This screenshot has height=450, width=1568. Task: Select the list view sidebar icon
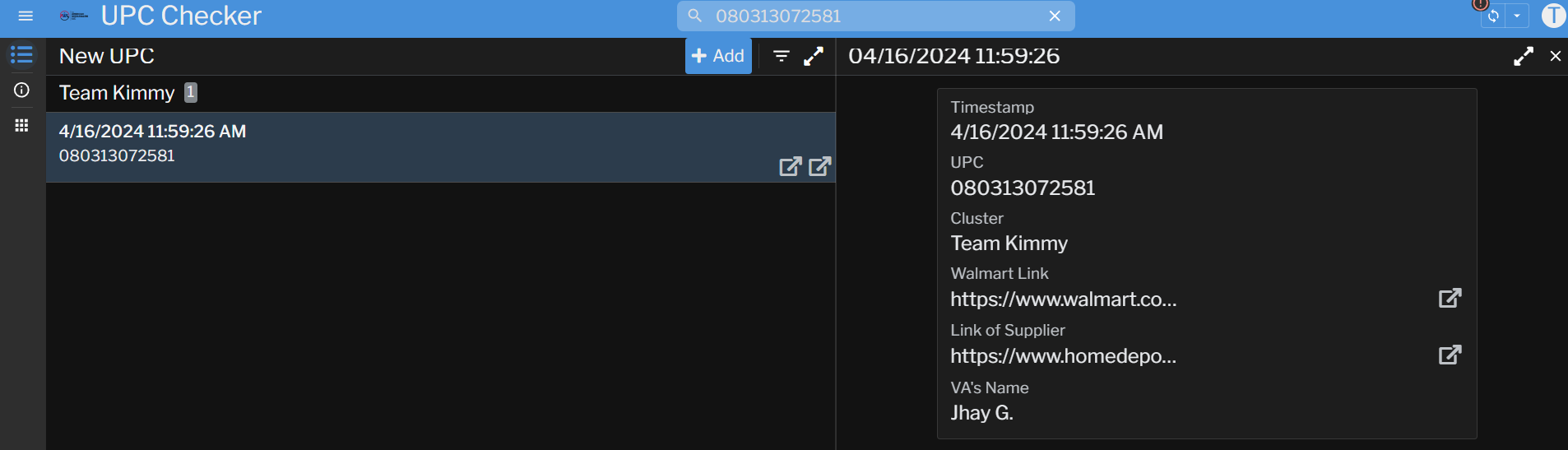[22, 55]
